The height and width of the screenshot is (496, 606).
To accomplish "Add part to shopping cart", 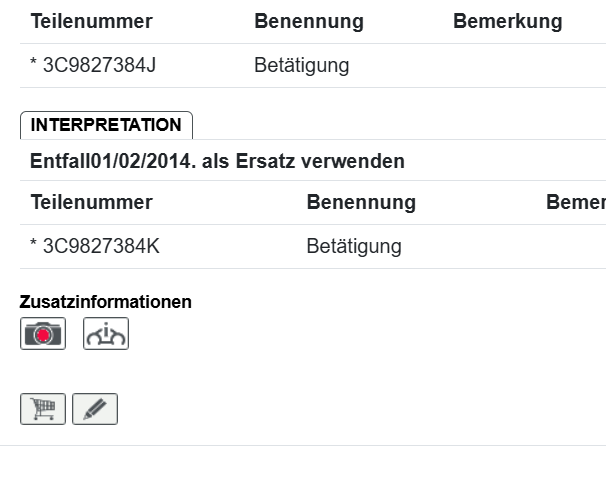I will pos(43,409).
